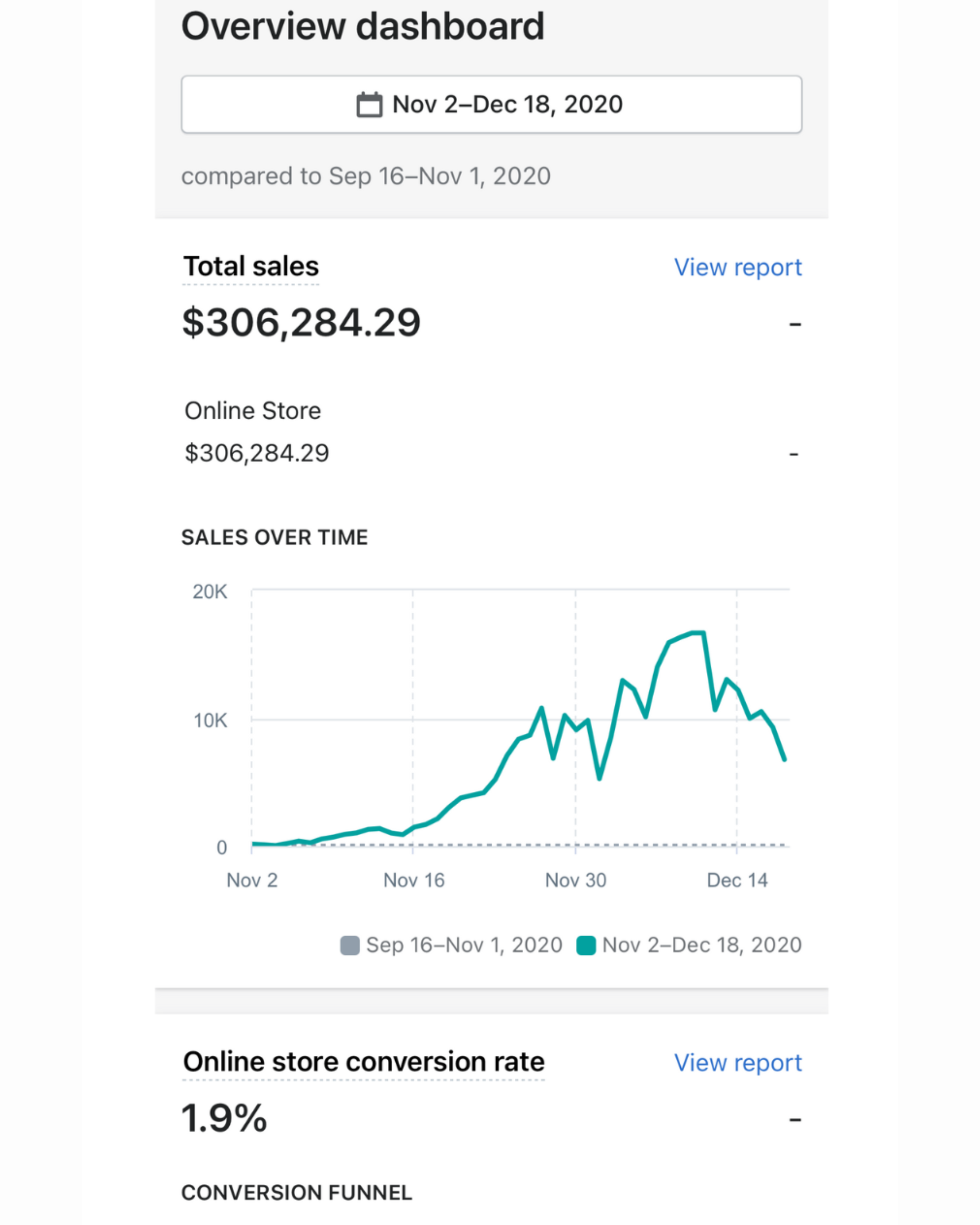
Task: Click the Nov 2 x-axis label
Action: 252,880
